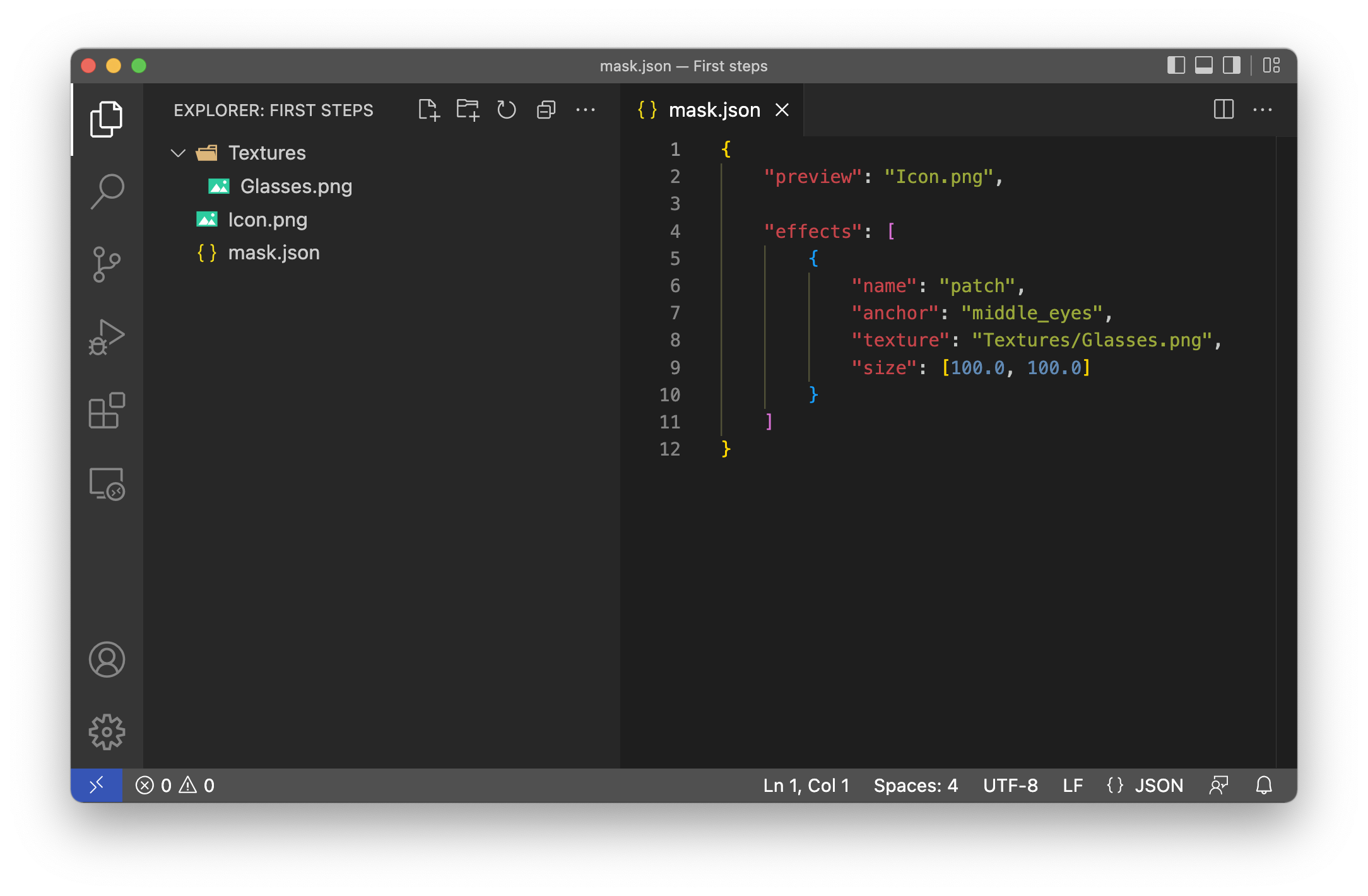Open the Accounts menu
The width and height of the screenshot is (1368, 896).
coord(107,660)
